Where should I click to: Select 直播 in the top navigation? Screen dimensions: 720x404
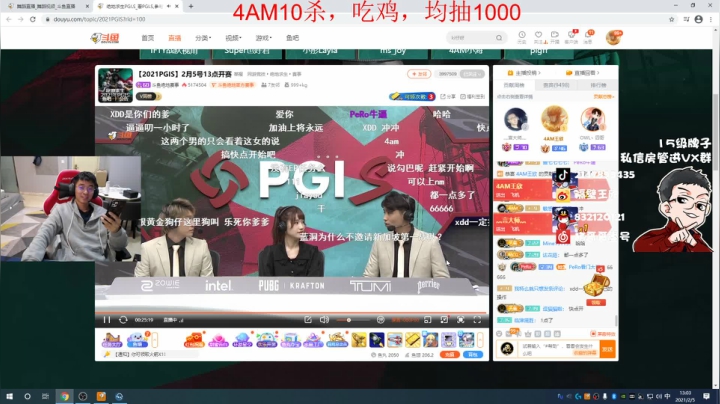click(174, 38)
